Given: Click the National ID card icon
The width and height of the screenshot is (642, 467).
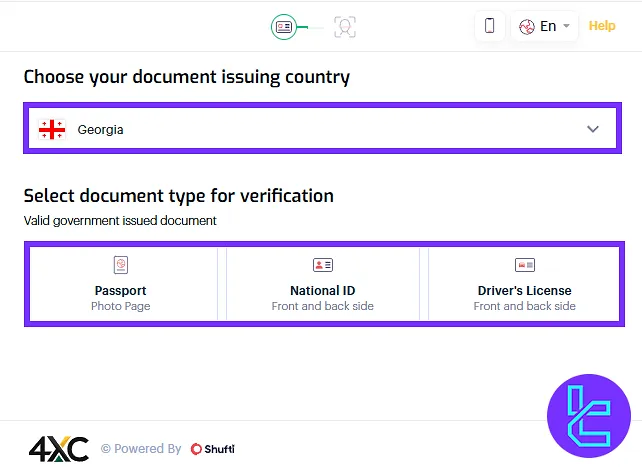Looking at the screenshot, I should tap(323, 265).
